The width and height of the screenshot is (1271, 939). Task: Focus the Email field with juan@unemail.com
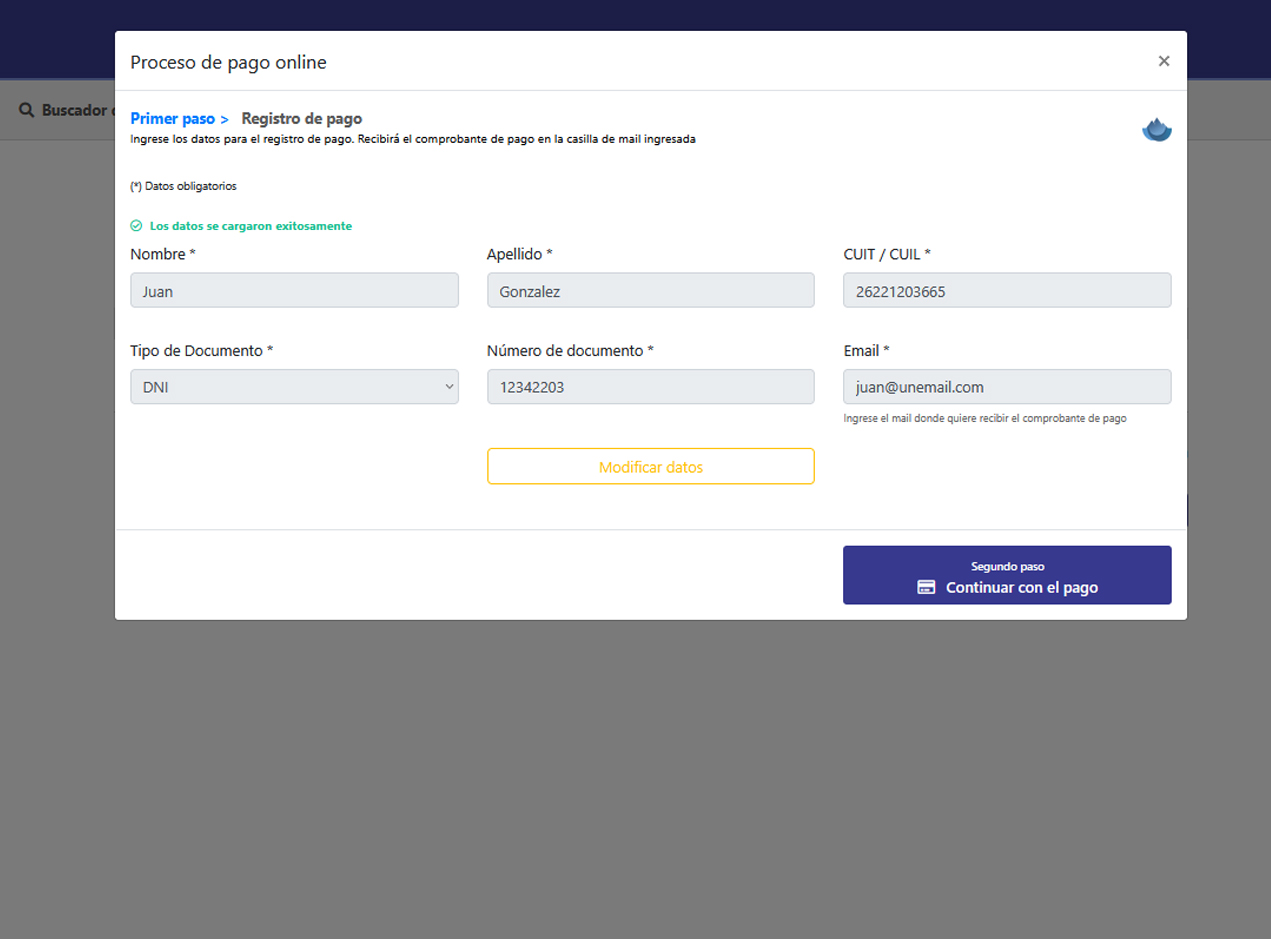[1007, 387]
